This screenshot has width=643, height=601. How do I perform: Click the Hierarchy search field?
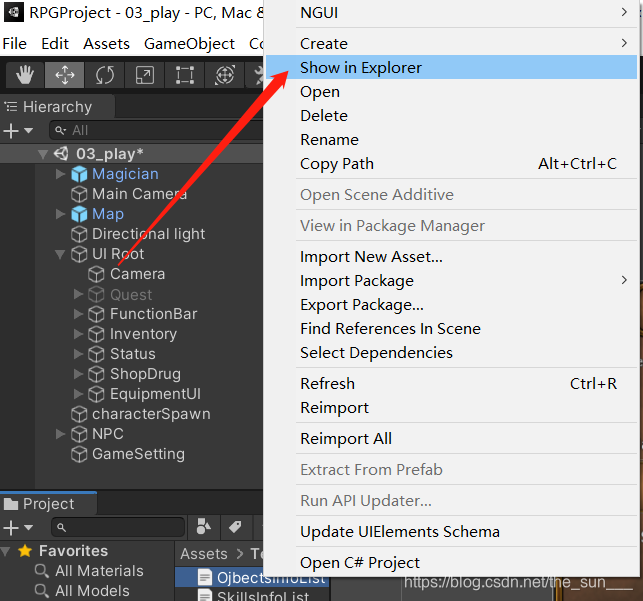[x=156, y=130]
